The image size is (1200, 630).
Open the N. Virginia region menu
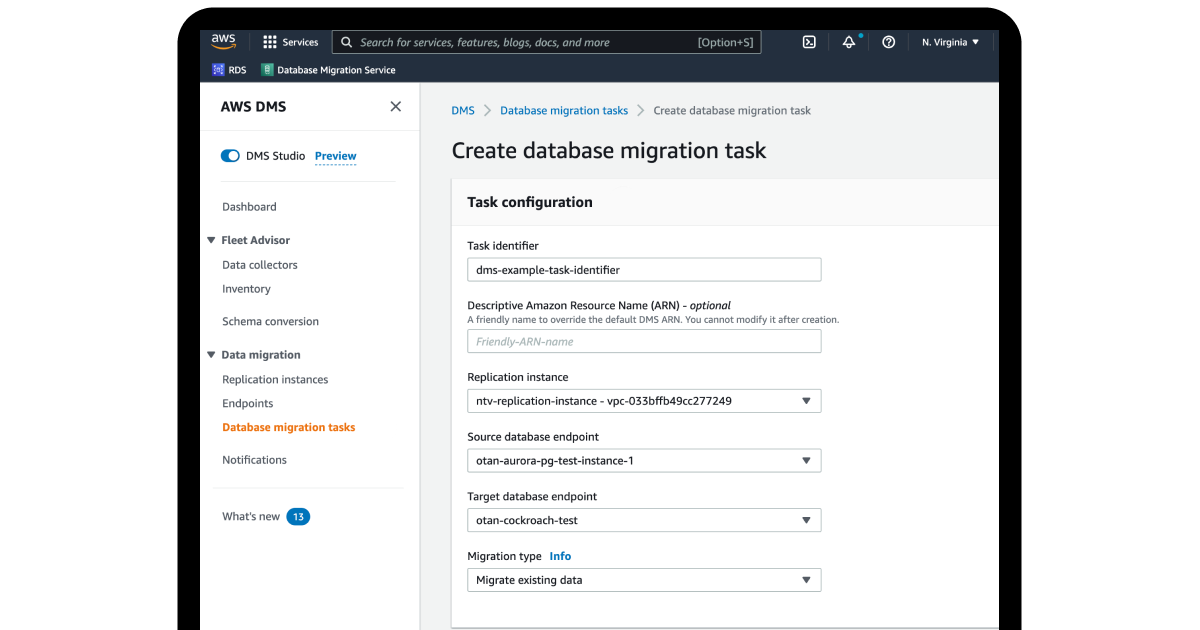[x=947, y=41]
